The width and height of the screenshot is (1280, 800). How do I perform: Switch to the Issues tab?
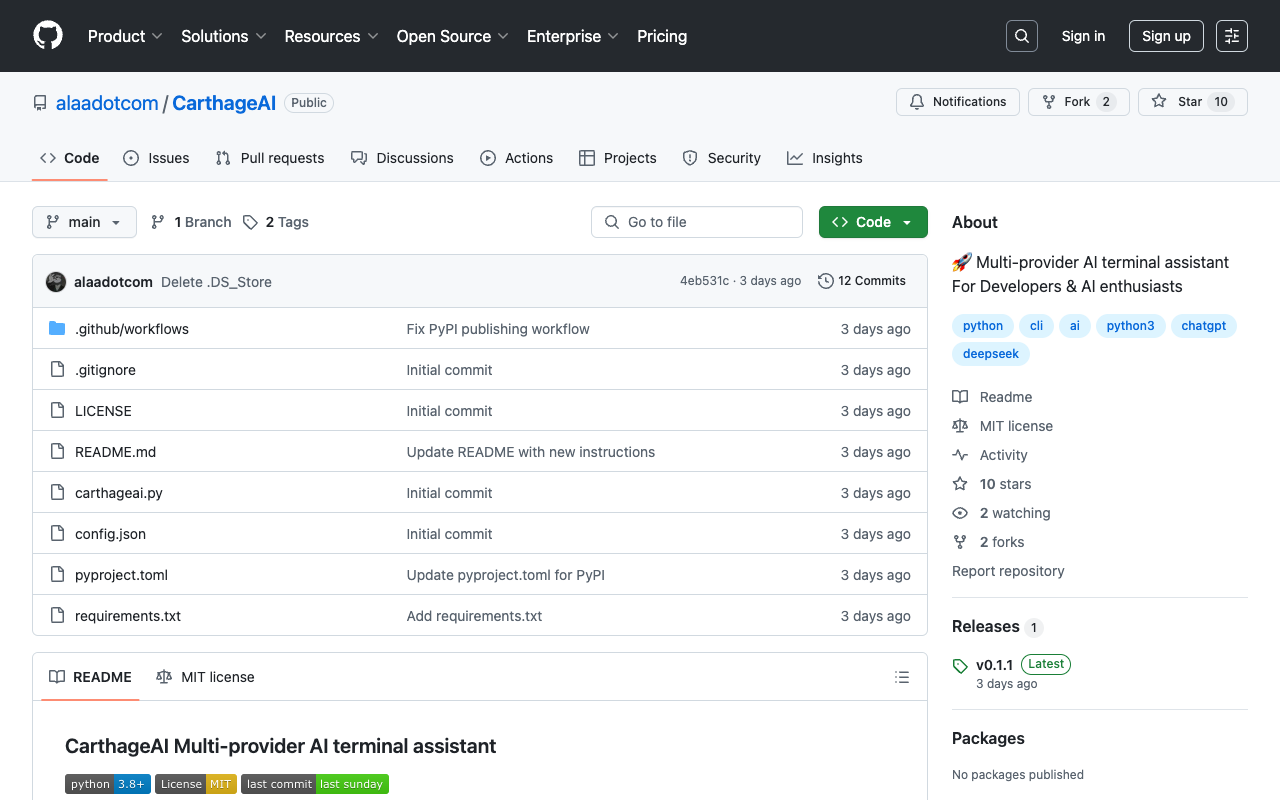point(156,158)
